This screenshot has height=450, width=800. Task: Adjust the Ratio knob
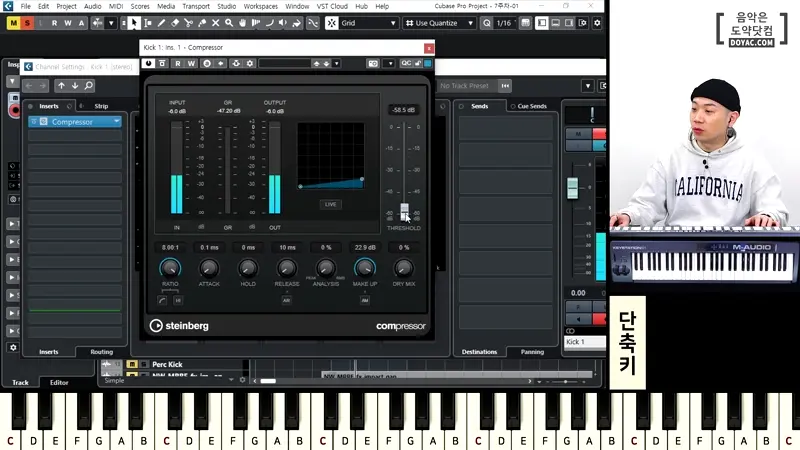(x=170, y=267)
